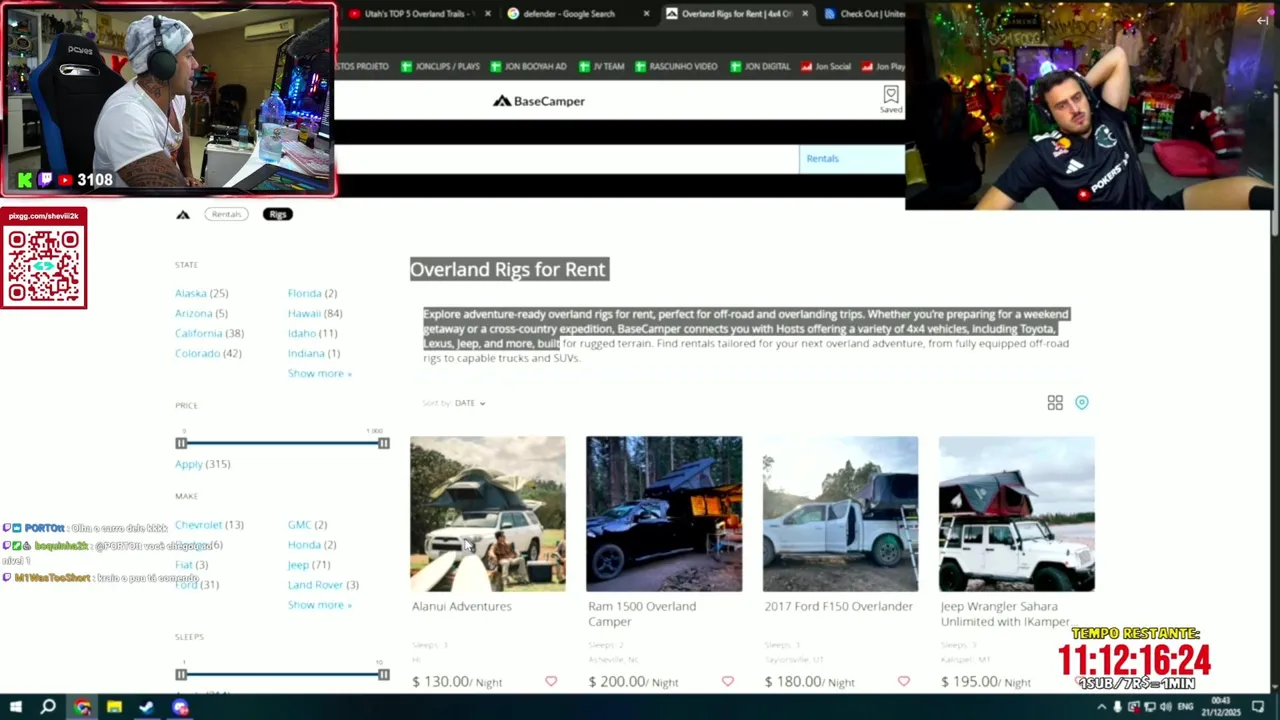This screenshot has width=1280, height=720.
Task: Close the Utah's TOP 5 Overland Trails tab
Action: [x=488, y=14]
